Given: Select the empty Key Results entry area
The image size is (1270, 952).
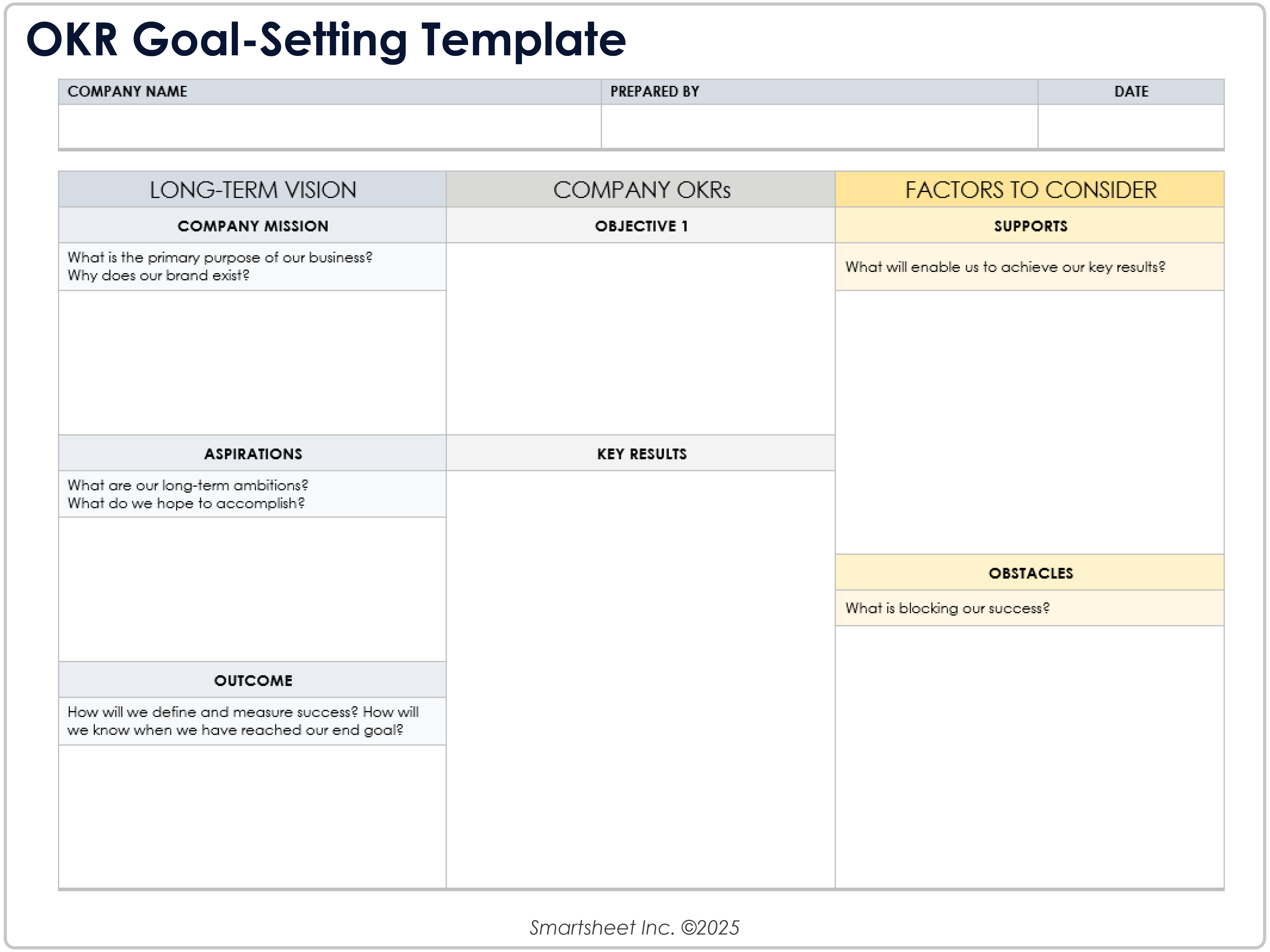Looking at the screenshot, I should pyautogui.click(x=640, y=679).
